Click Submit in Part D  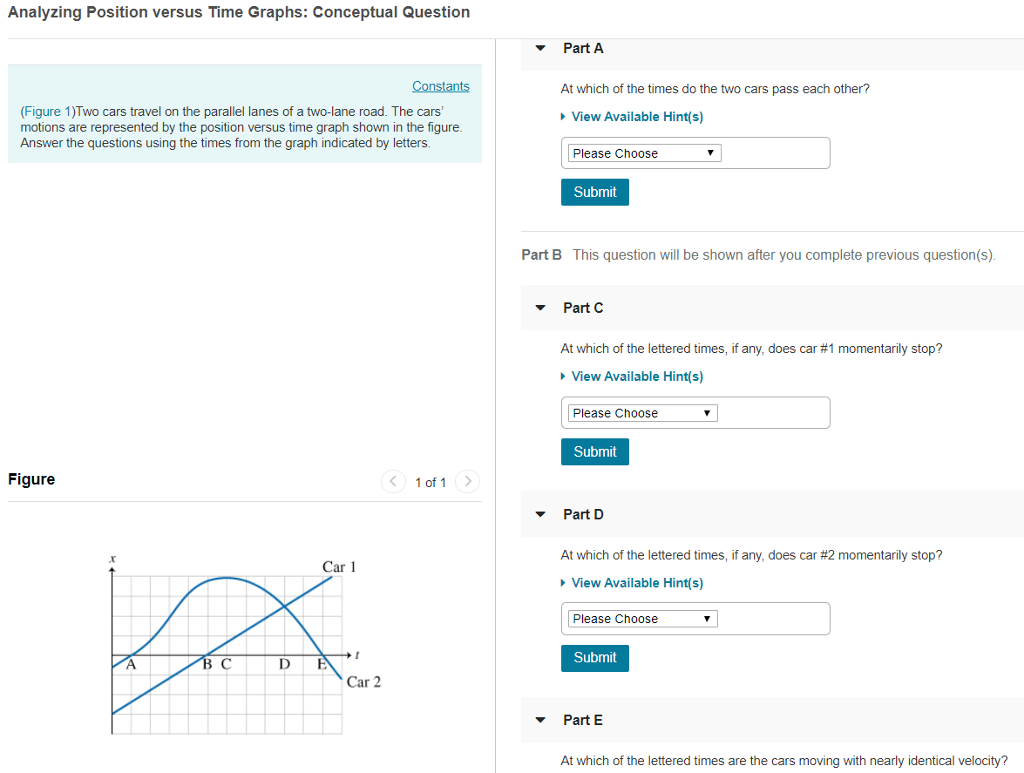point(594,657)
